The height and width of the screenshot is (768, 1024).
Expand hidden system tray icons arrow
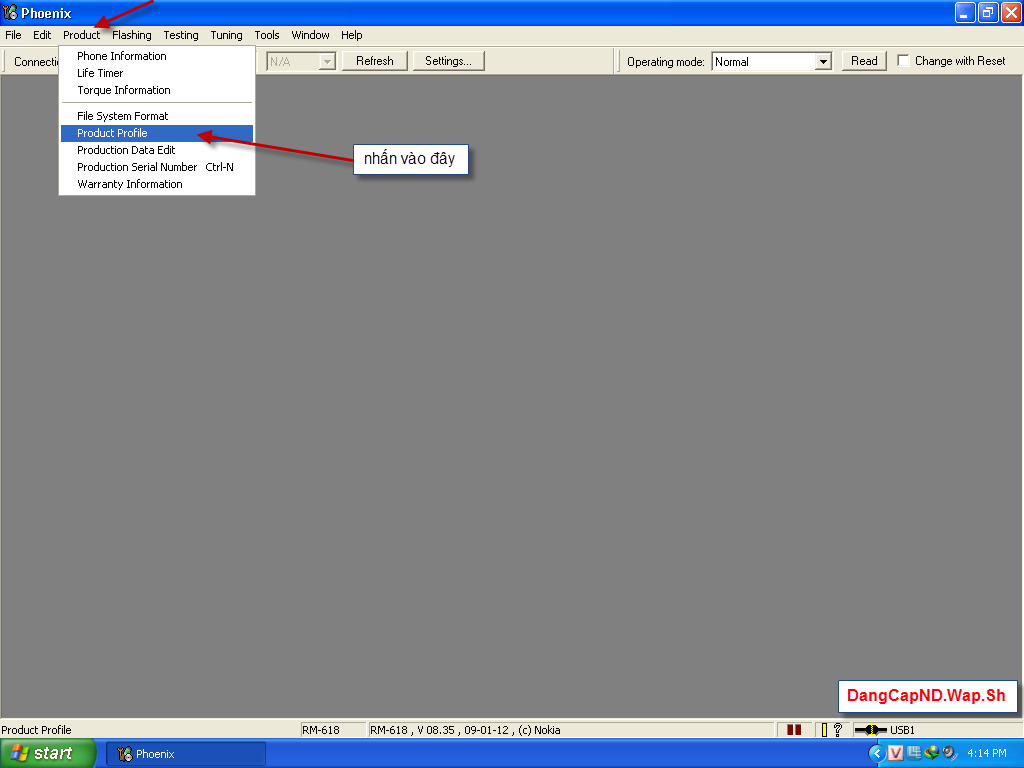pos(876,753)
